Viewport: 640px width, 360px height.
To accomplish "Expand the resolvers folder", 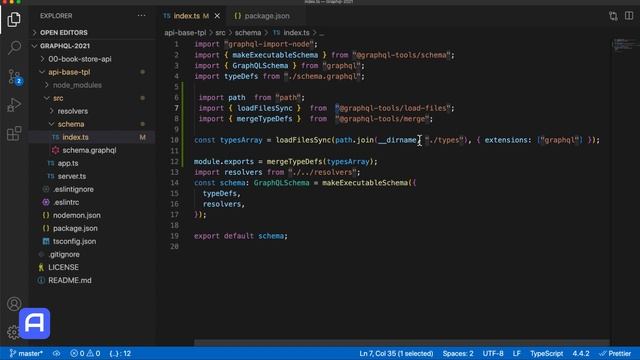I will click(x=72, y=111).
